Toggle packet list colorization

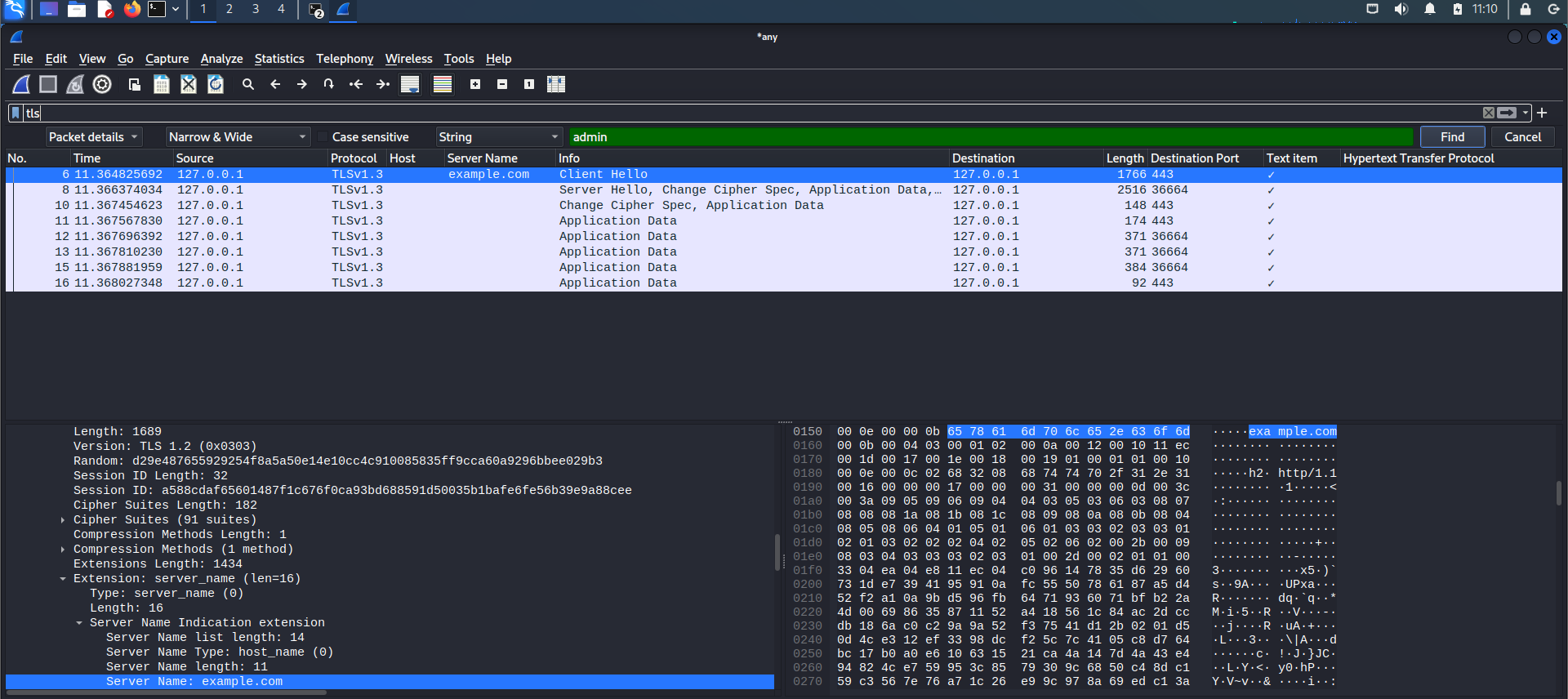(x=443, y=84)
